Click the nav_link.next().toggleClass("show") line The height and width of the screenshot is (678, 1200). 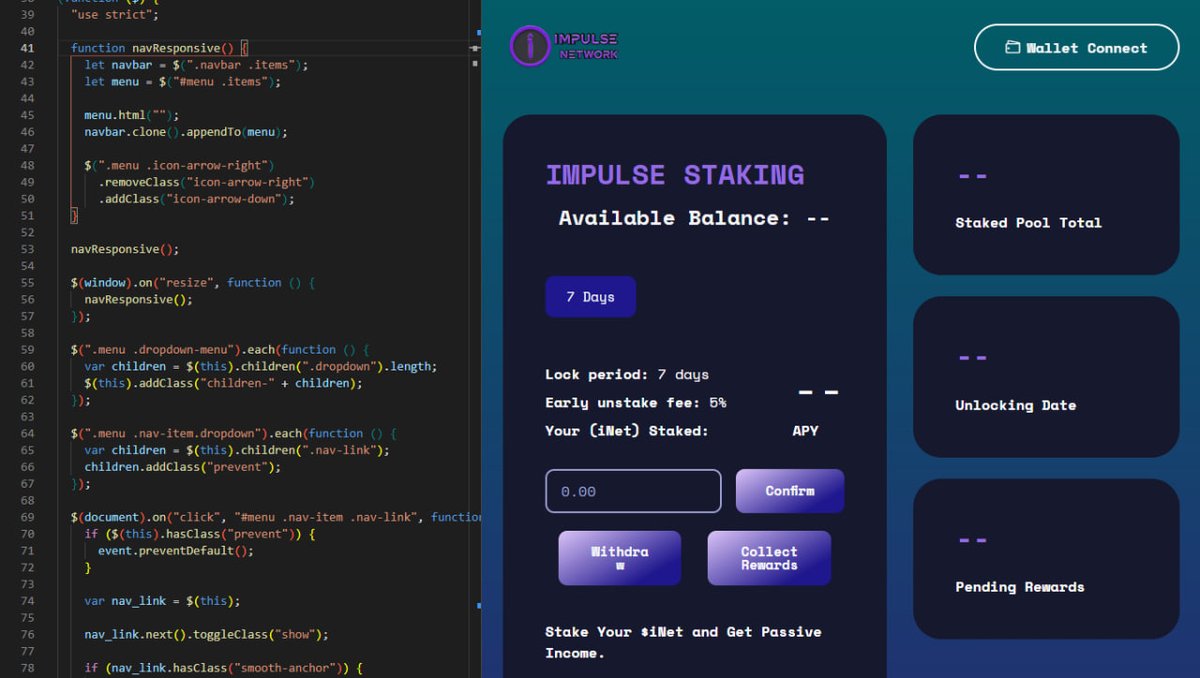click(x=206, y=635)
